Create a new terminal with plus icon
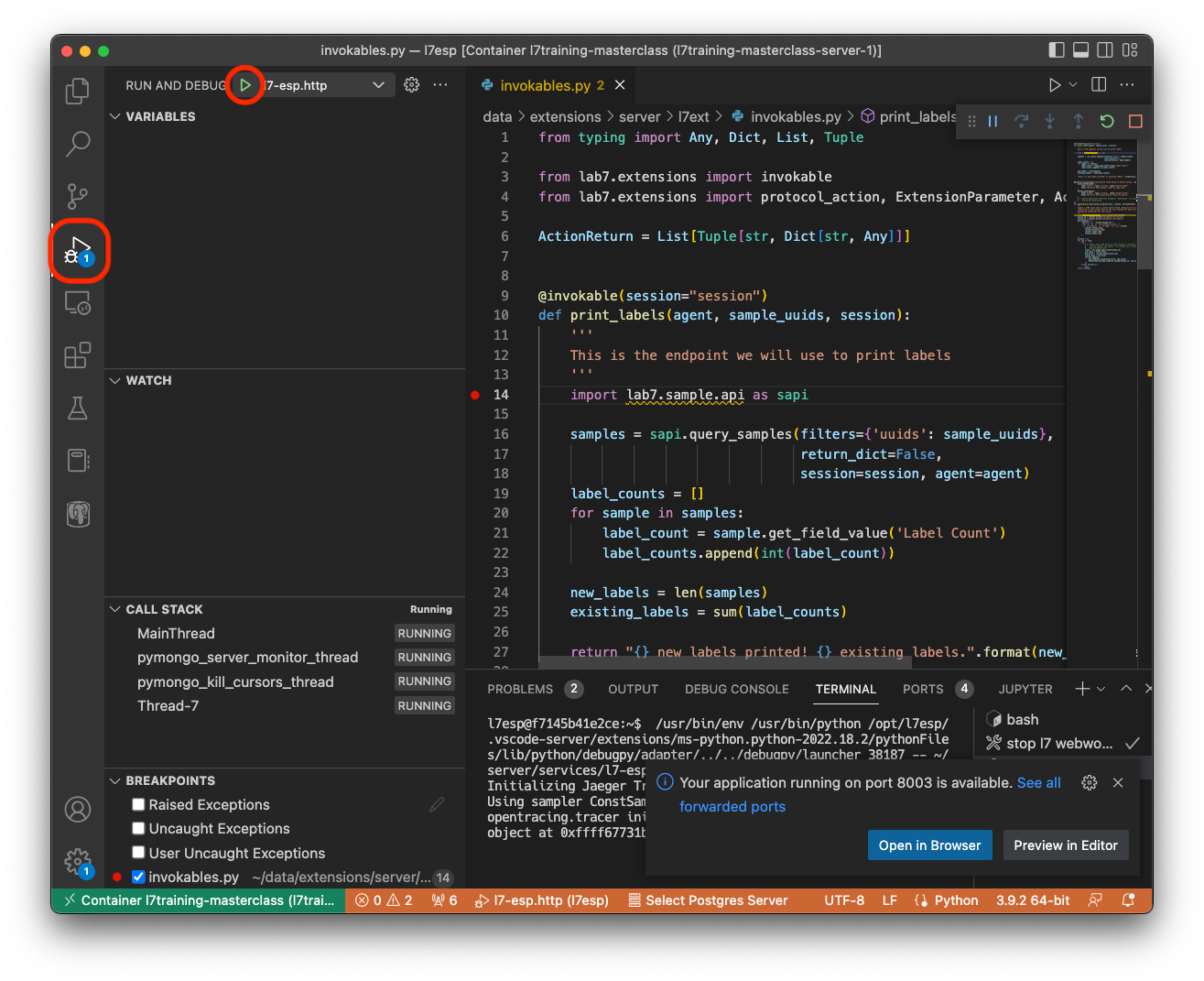Viewport: 1204px width, 981px height. (1082, 689)
